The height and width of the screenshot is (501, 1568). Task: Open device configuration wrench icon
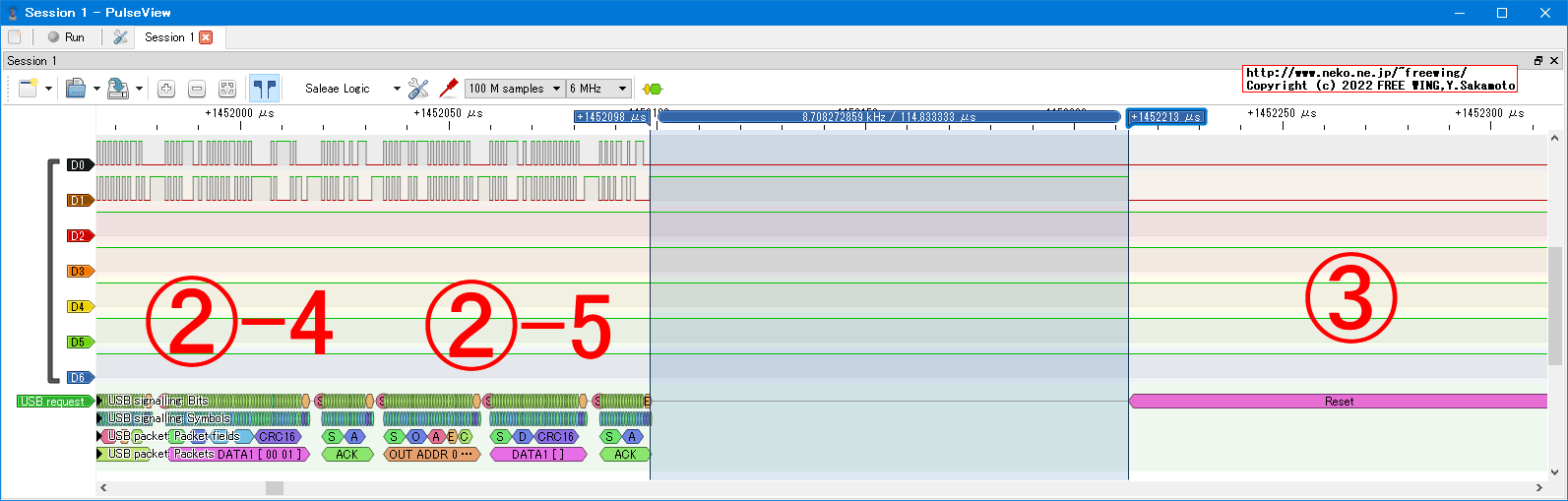click(x=418, y=89)
